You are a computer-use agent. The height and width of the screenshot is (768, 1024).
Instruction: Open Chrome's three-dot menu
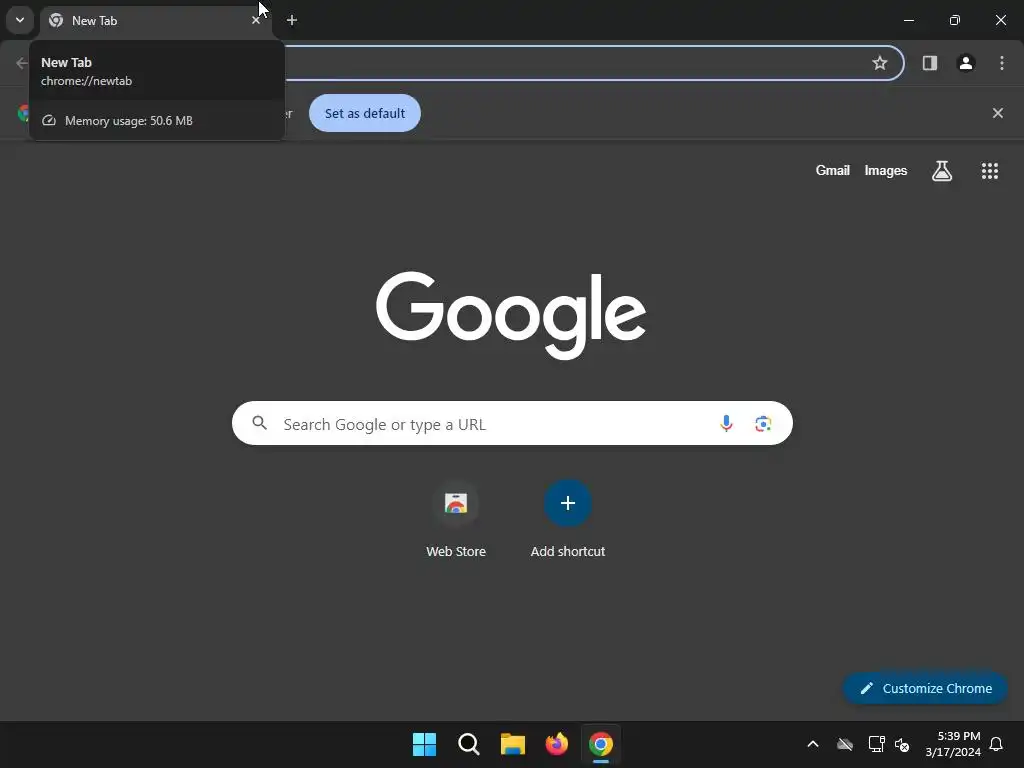click(1002, 63)
